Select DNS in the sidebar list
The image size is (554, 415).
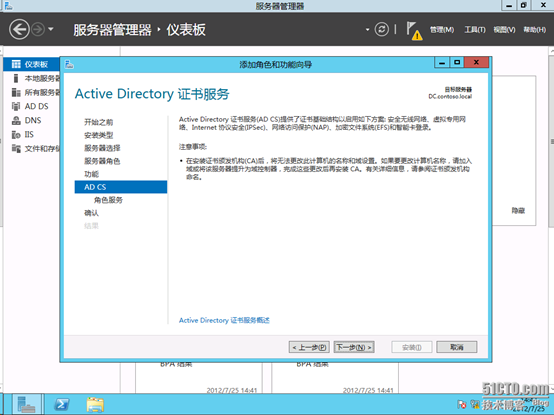pos(33,120)
